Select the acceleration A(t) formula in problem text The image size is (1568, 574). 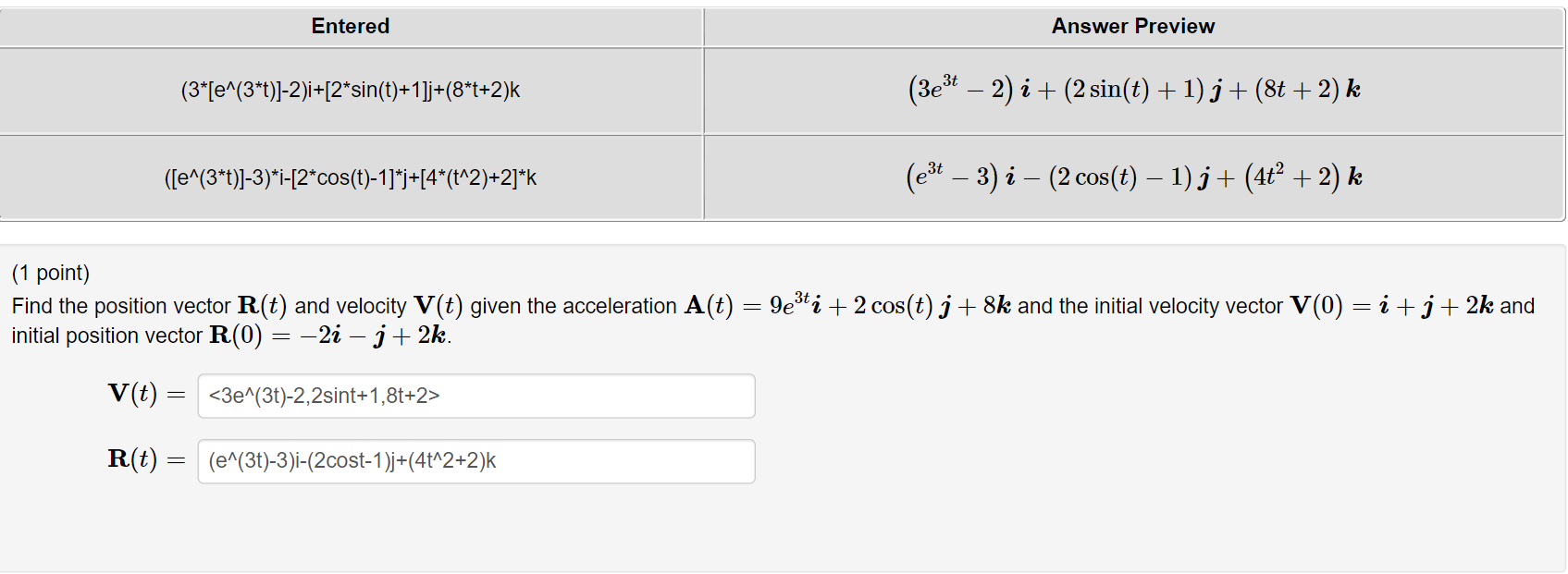[848, 305]
